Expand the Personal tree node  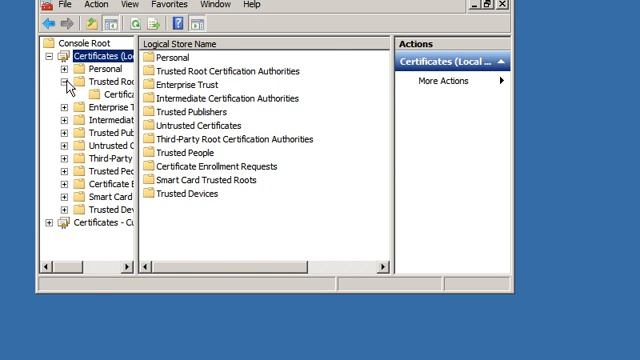click(x=64, y=69)
